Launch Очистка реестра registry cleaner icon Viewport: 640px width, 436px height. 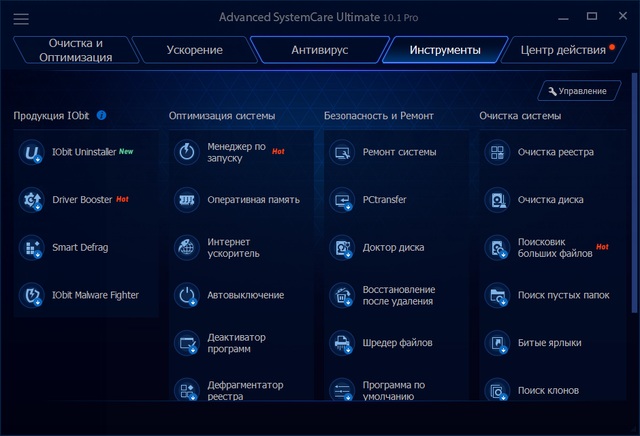497,153
